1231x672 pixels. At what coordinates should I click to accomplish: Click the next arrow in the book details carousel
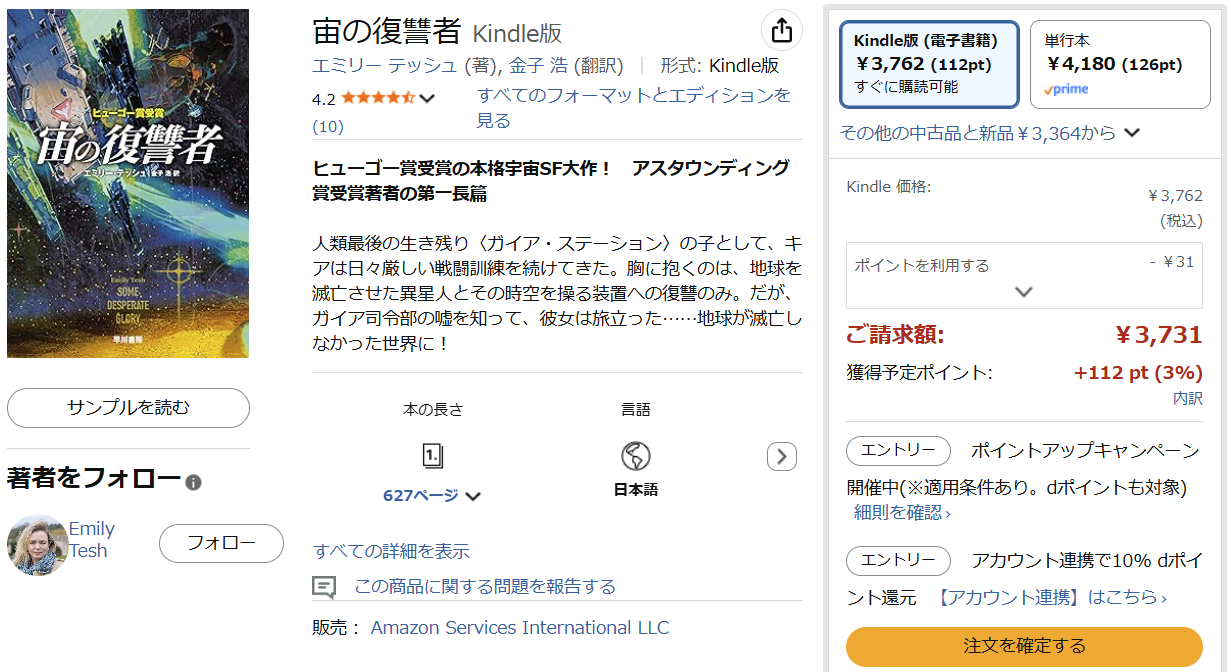[782, 457]
